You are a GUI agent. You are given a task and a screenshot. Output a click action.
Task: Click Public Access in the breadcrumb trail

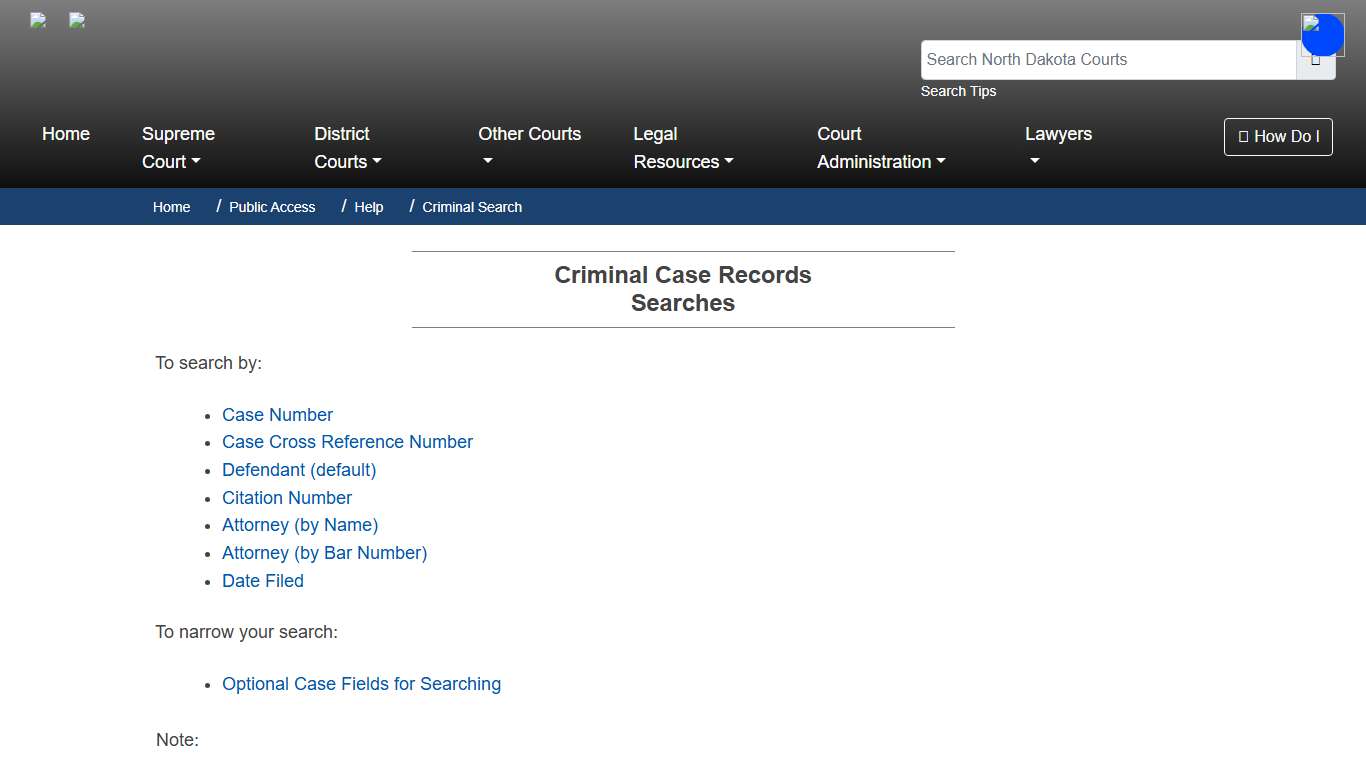(272, 207)
